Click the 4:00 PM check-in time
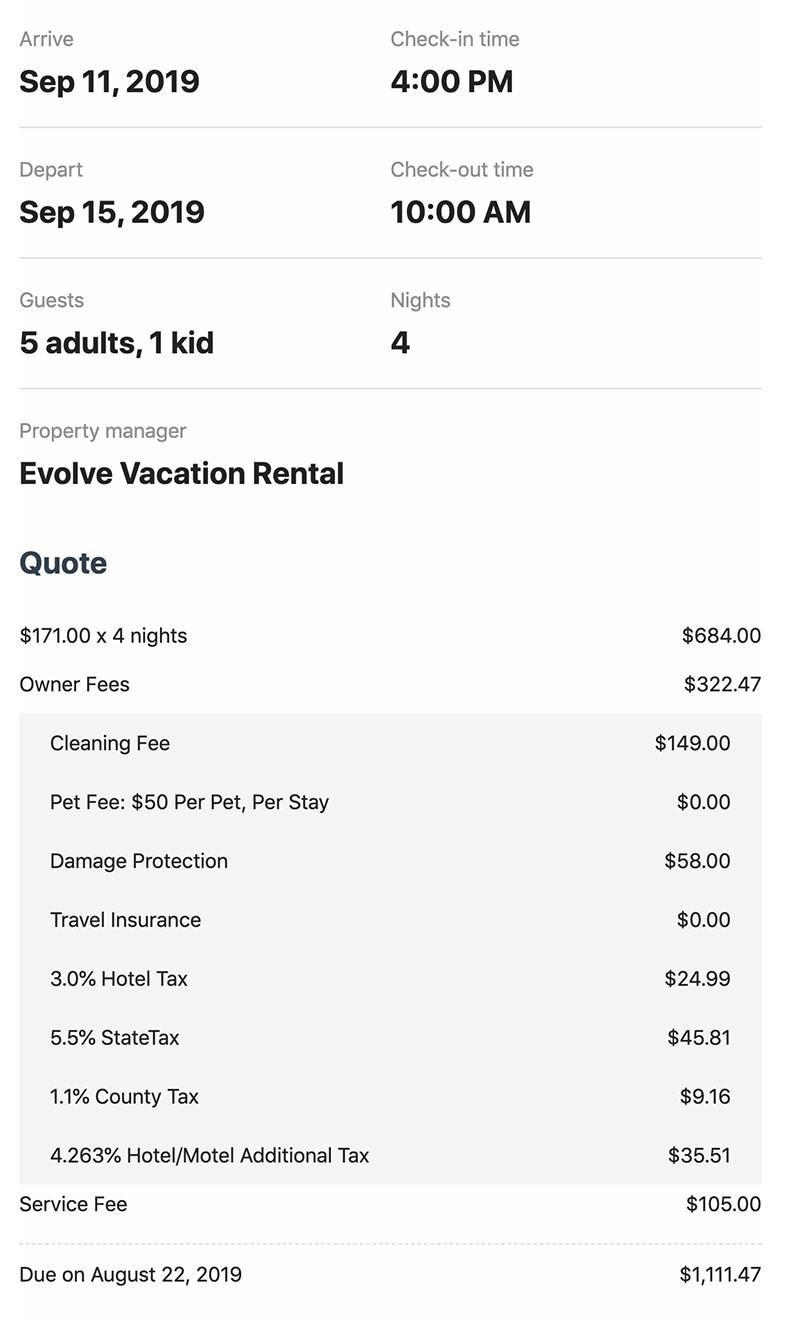The width and height of the screenshot is (800, 1320). (x=452, y=81)
